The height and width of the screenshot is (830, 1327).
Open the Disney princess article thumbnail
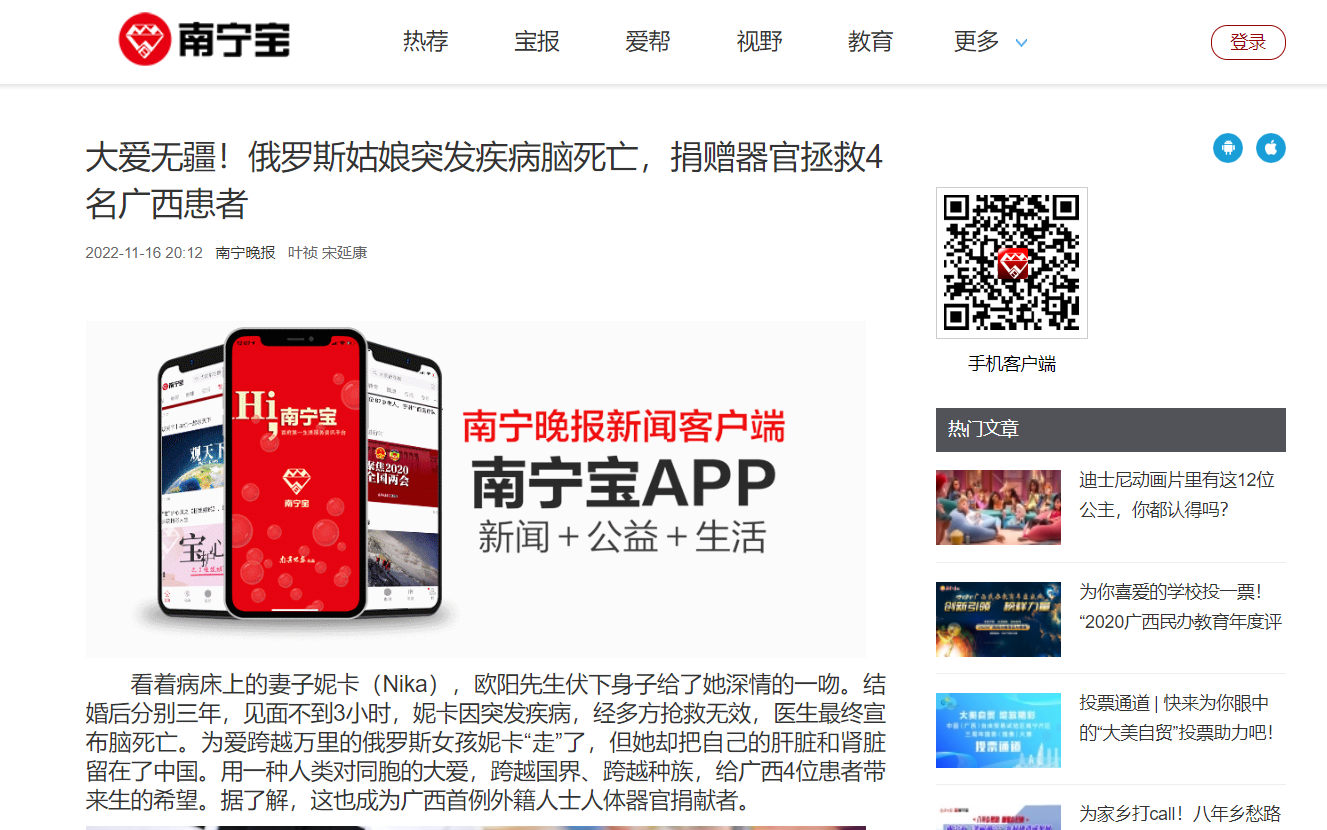coord(998,507)
